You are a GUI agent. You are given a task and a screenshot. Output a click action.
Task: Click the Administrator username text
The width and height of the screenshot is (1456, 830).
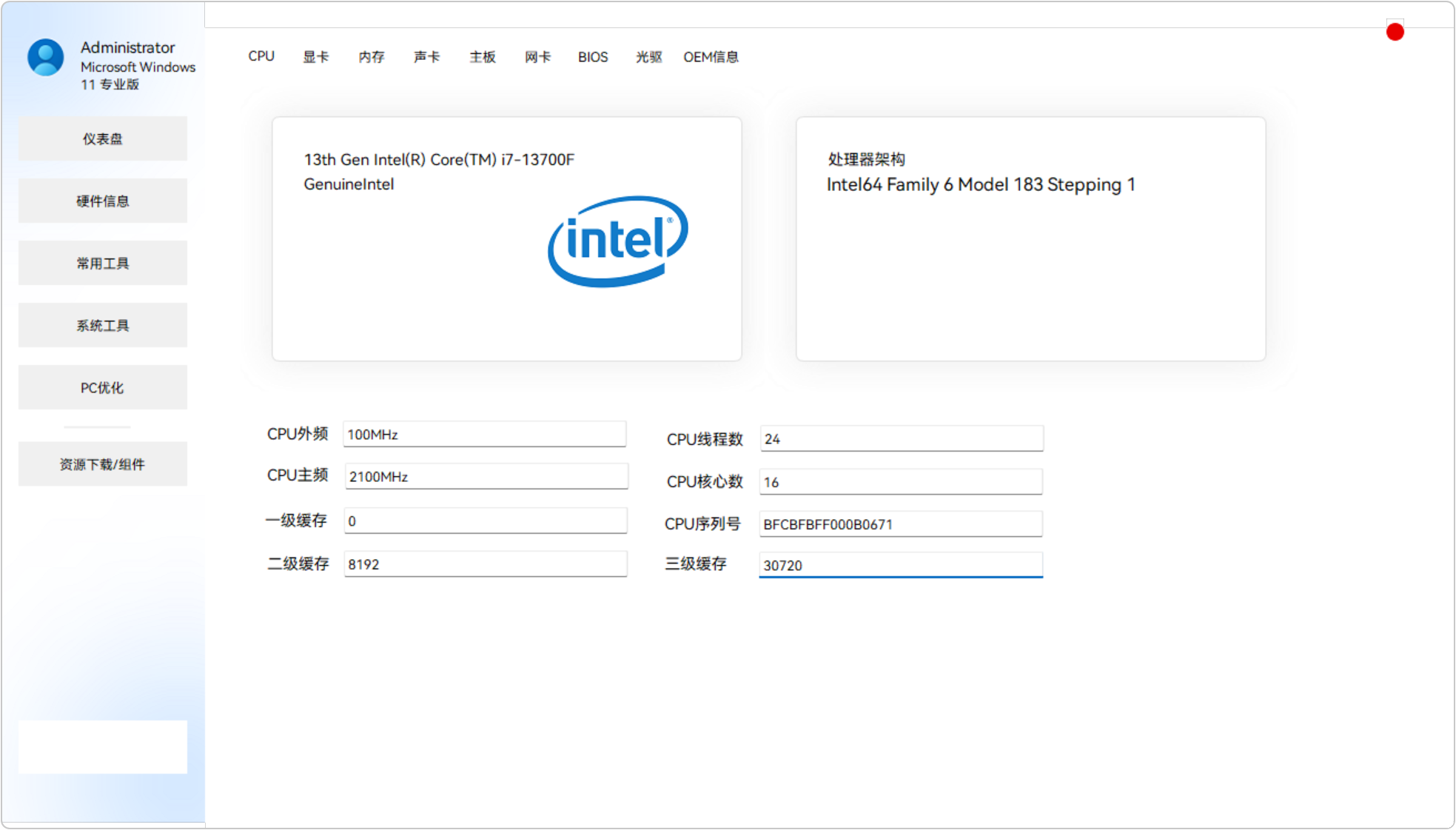point(127,47)
